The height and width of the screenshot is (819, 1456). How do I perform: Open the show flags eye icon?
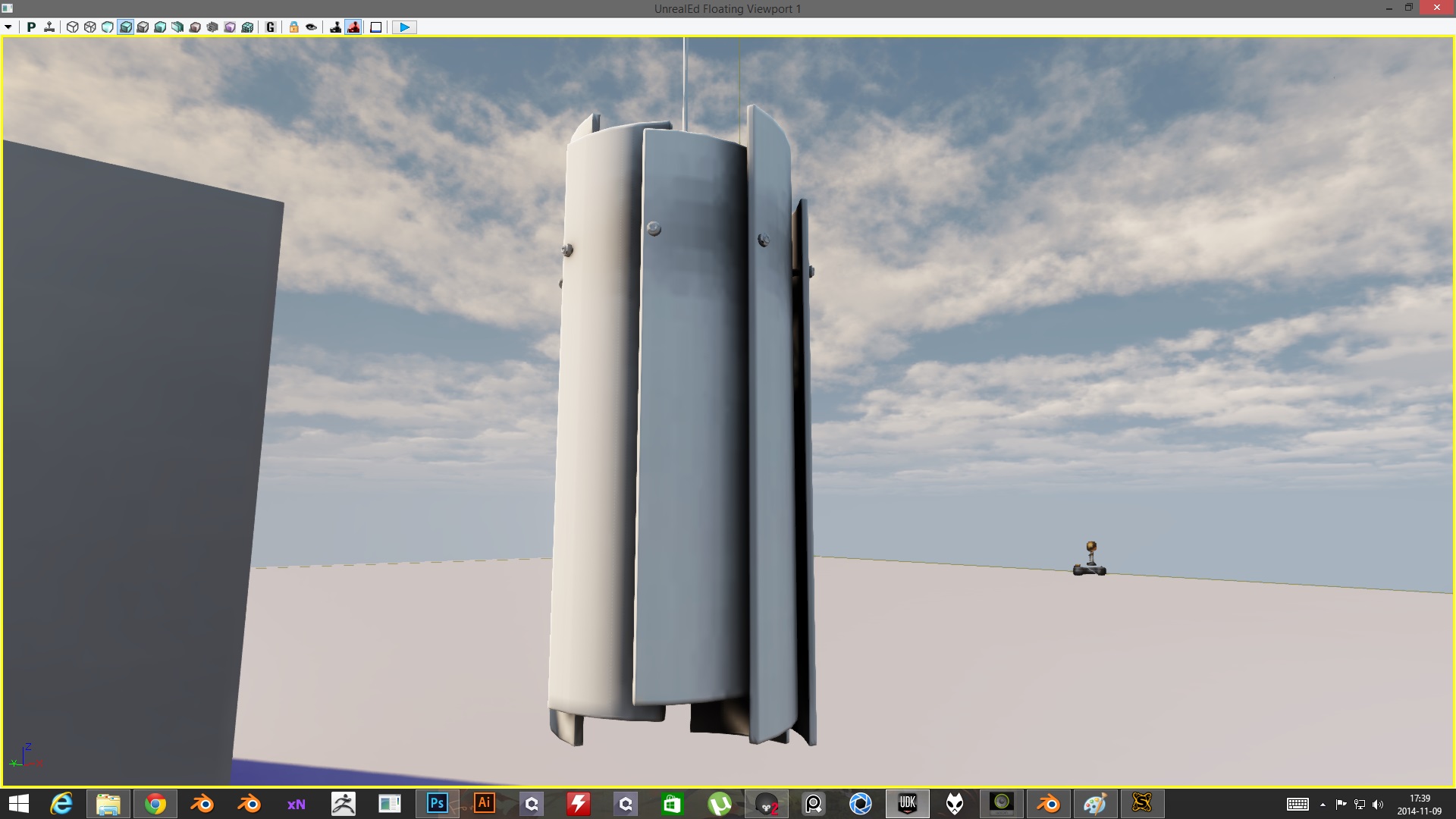coord(312,27)
